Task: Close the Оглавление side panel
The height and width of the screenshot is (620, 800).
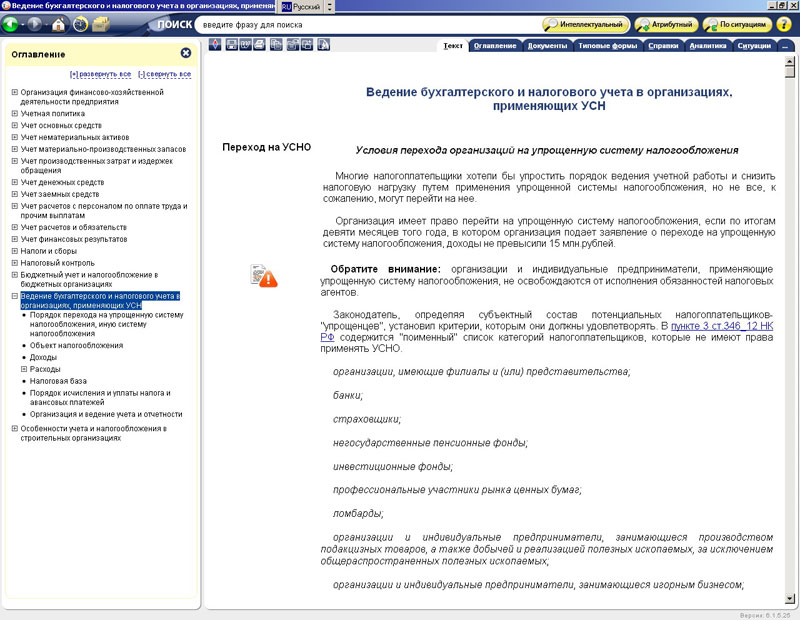Action: pos(186,53)
